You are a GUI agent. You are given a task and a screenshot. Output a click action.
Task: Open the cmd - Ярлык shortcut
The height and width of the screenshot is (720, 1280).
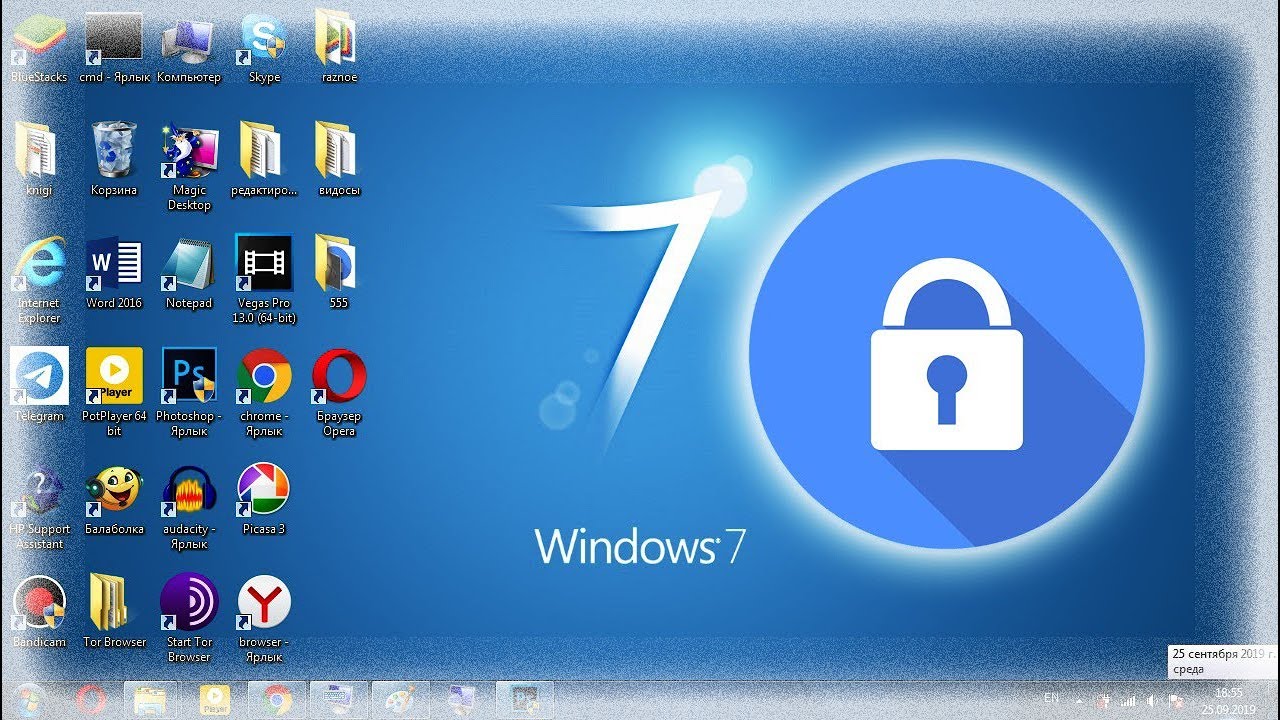[x=114, y=46]
